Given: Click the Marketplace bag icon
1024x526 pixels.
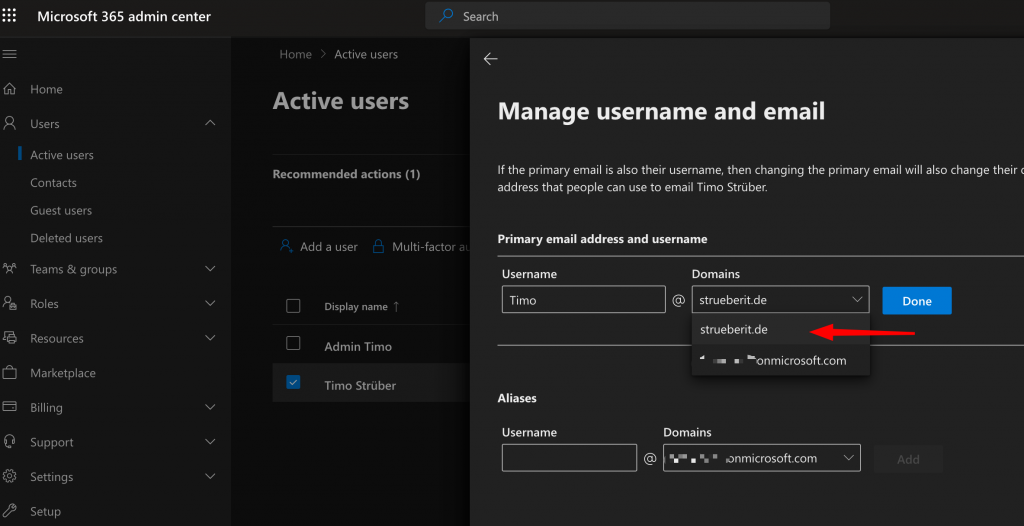Looking at the screenshot, I should click(10, 373).
